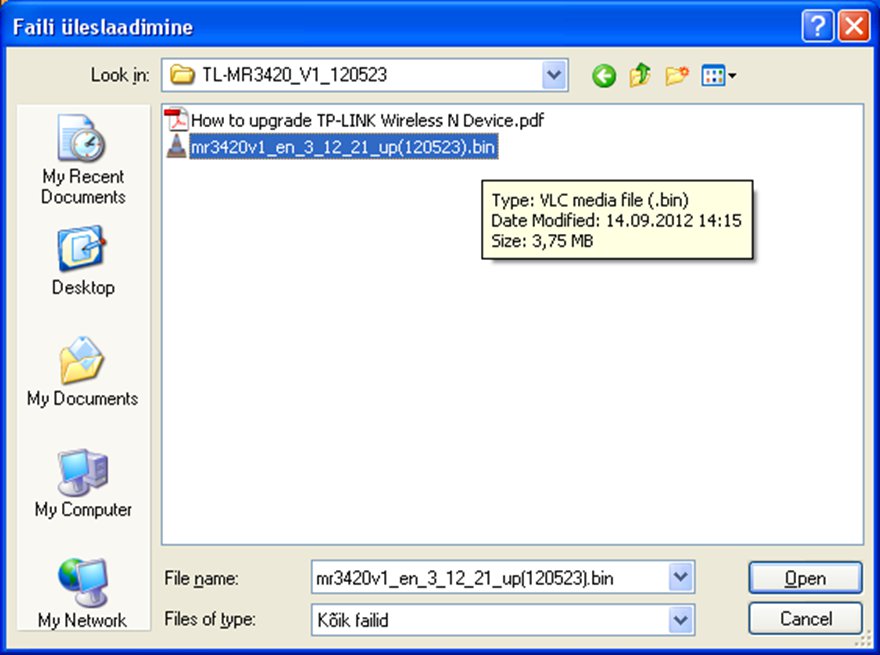880x655 pixels.
Task: Create a new folder
Action: pyautogui.click(x=677, y=76)
